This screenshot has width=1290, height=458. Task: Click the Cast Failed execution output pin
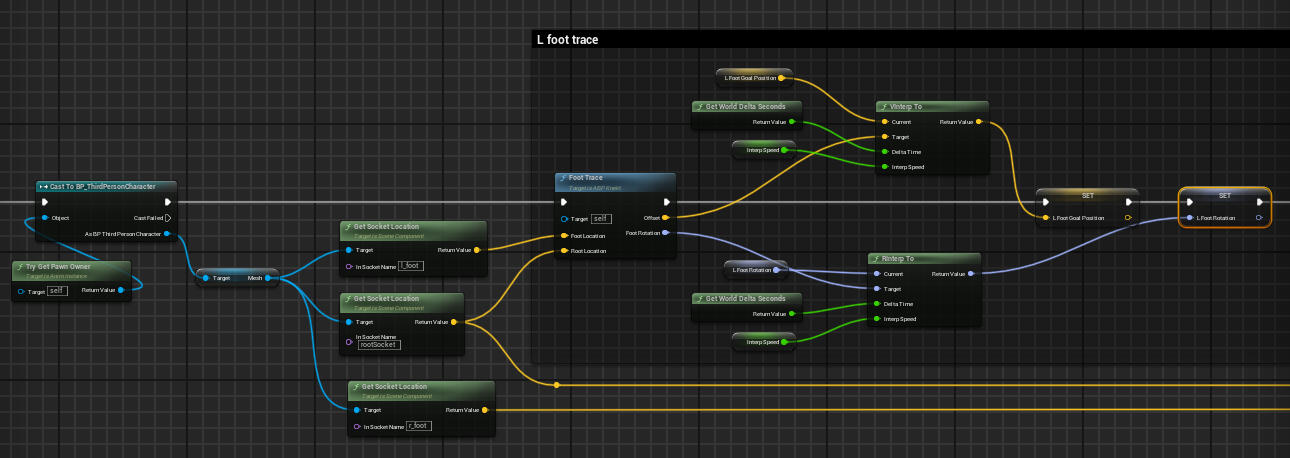pyautogui.click(x=167, y=217)
